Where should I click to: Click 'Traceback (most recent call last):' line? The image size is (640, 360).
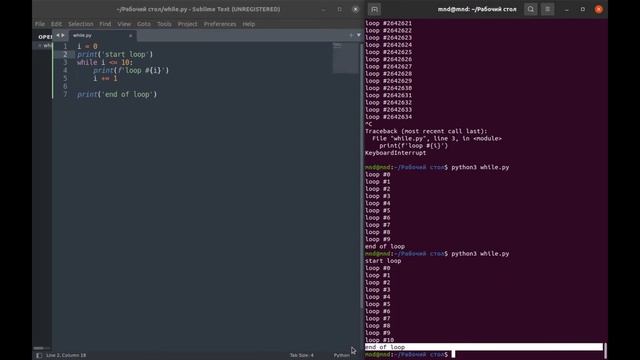pos(426,131)
